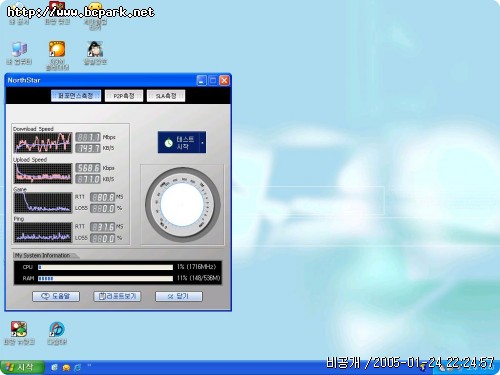Click the 닫기 close button
The height and width of the screenshot is (375, 500).
pyautogui.click(x=179, y=296)
